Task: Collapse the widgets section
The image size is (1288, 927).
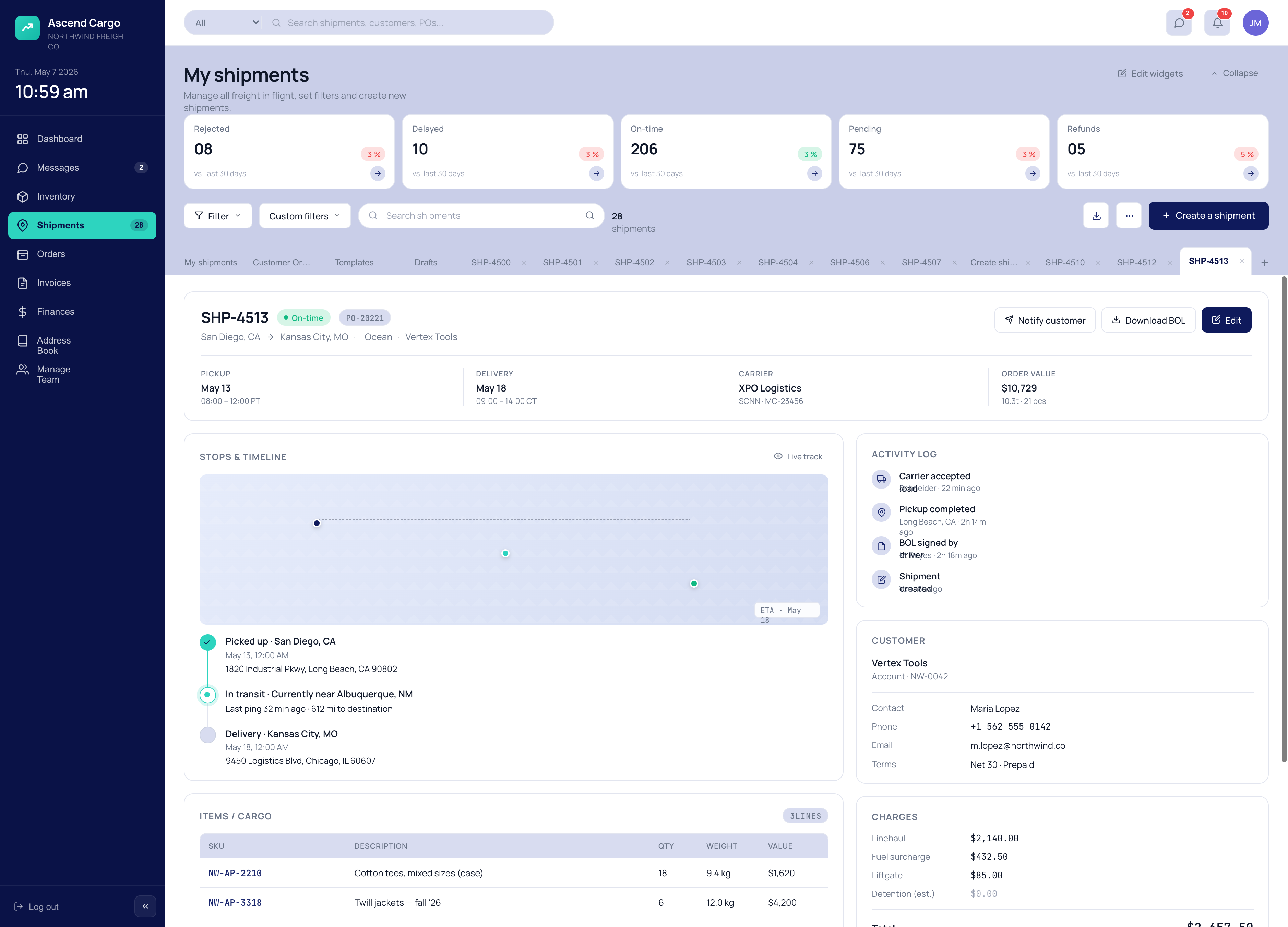Action: click(1234, 73)
